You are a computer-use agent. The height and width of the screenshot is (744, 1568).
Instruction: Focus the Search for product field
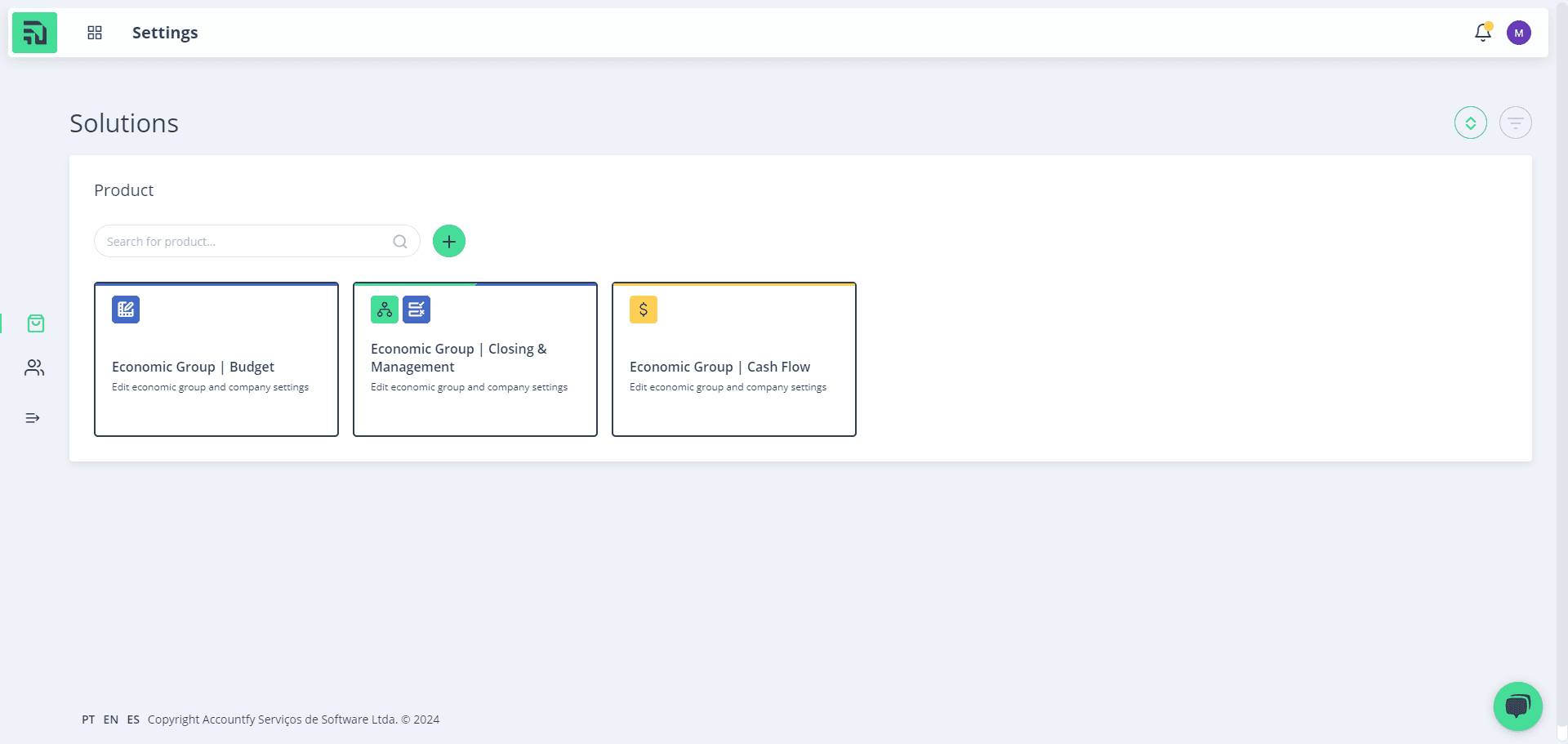pyautogui.click(x=257, y=242)
